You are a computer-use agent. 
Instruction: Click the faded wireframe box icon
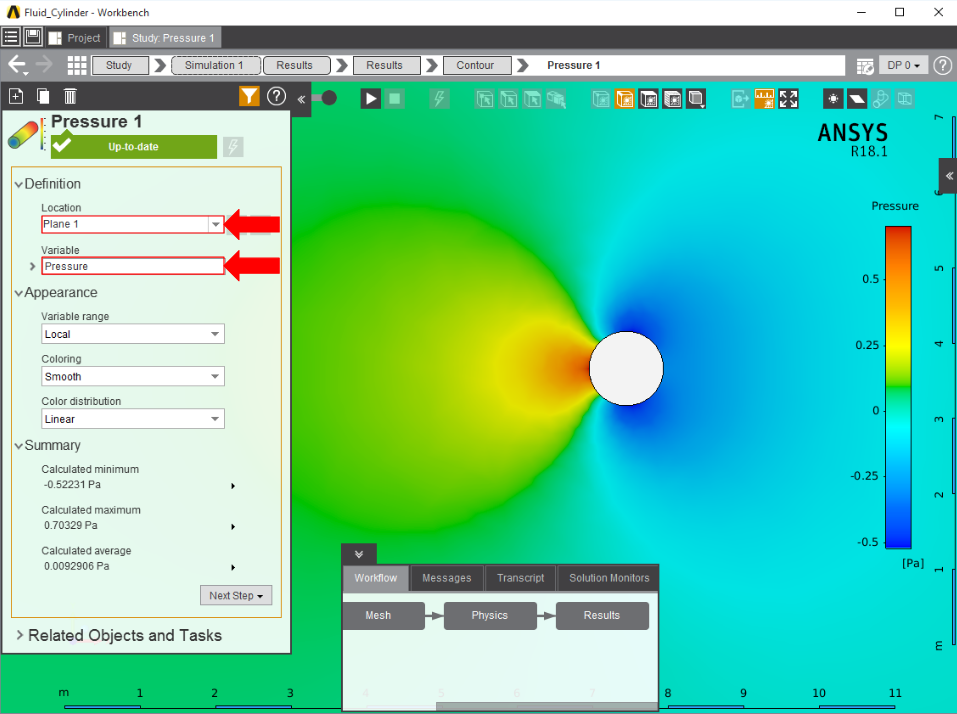pyautogui.click(x=905, y=99)
